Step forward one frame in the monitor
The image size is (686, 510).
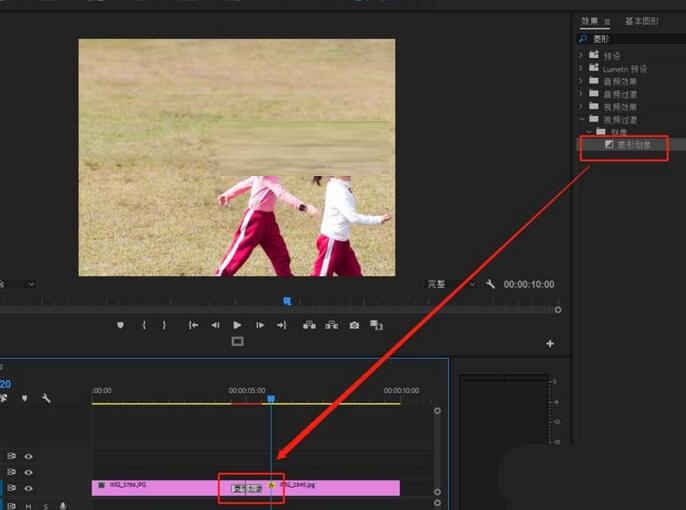[x=260, y=325]
